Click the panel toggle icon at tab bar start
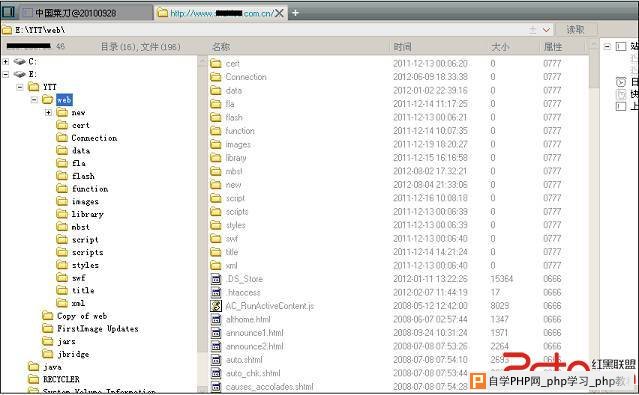This screenshot has width=639, height=395. click(8, 12)
